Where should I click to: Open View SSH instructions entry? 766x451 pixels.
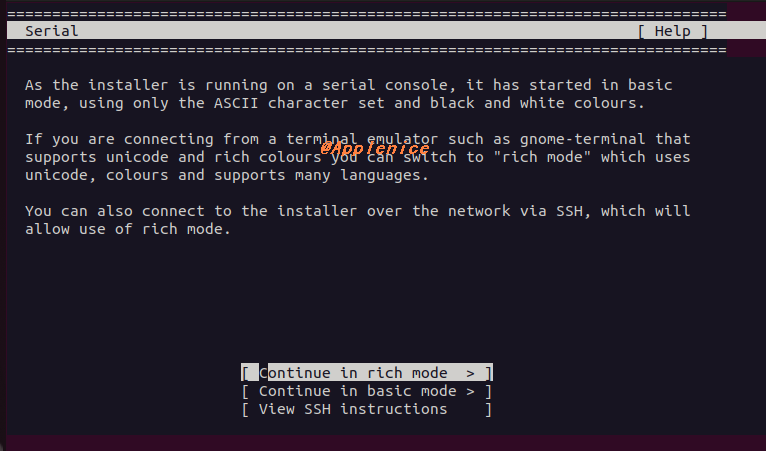(367, 409)
